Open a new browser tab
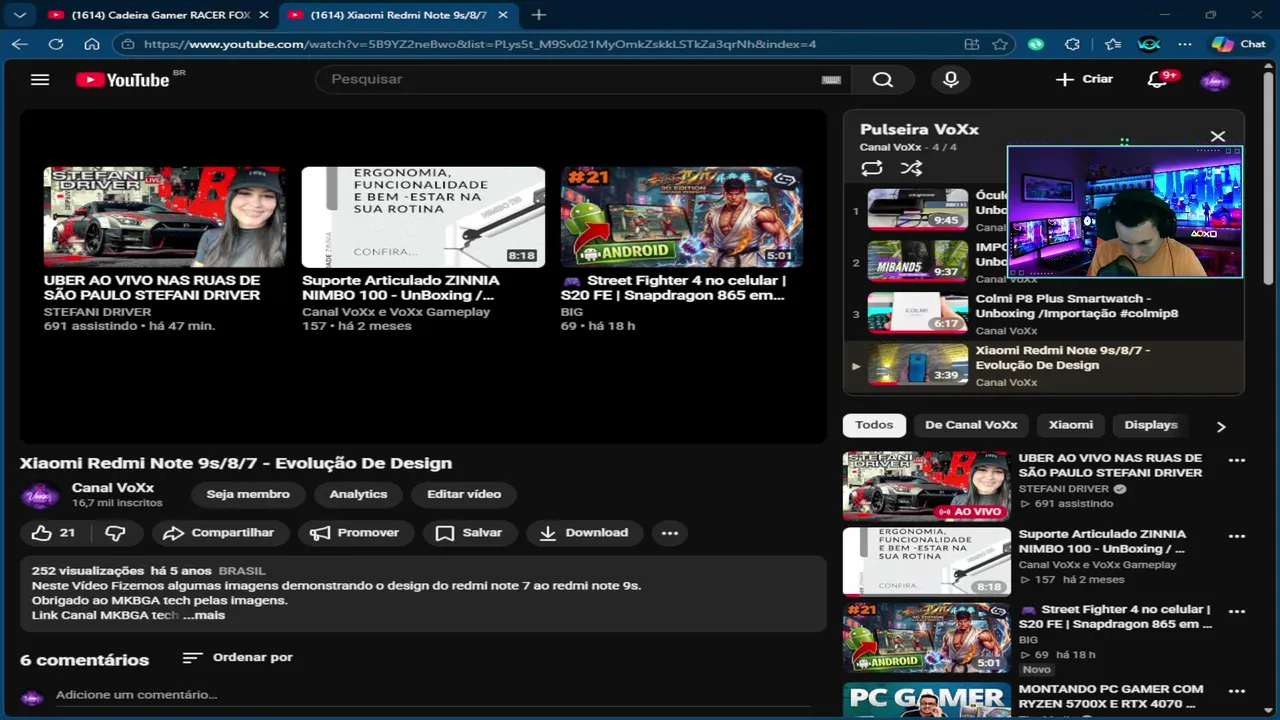Viewport: 1280px width, 720px height. [538, 15]
